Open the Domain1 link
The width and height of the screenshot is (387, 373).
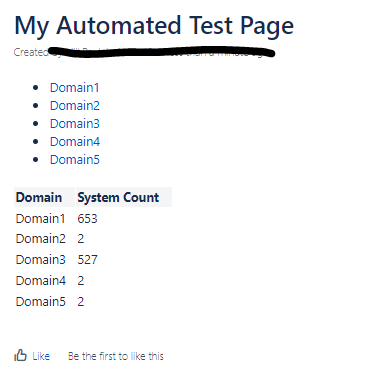(75, 88)
